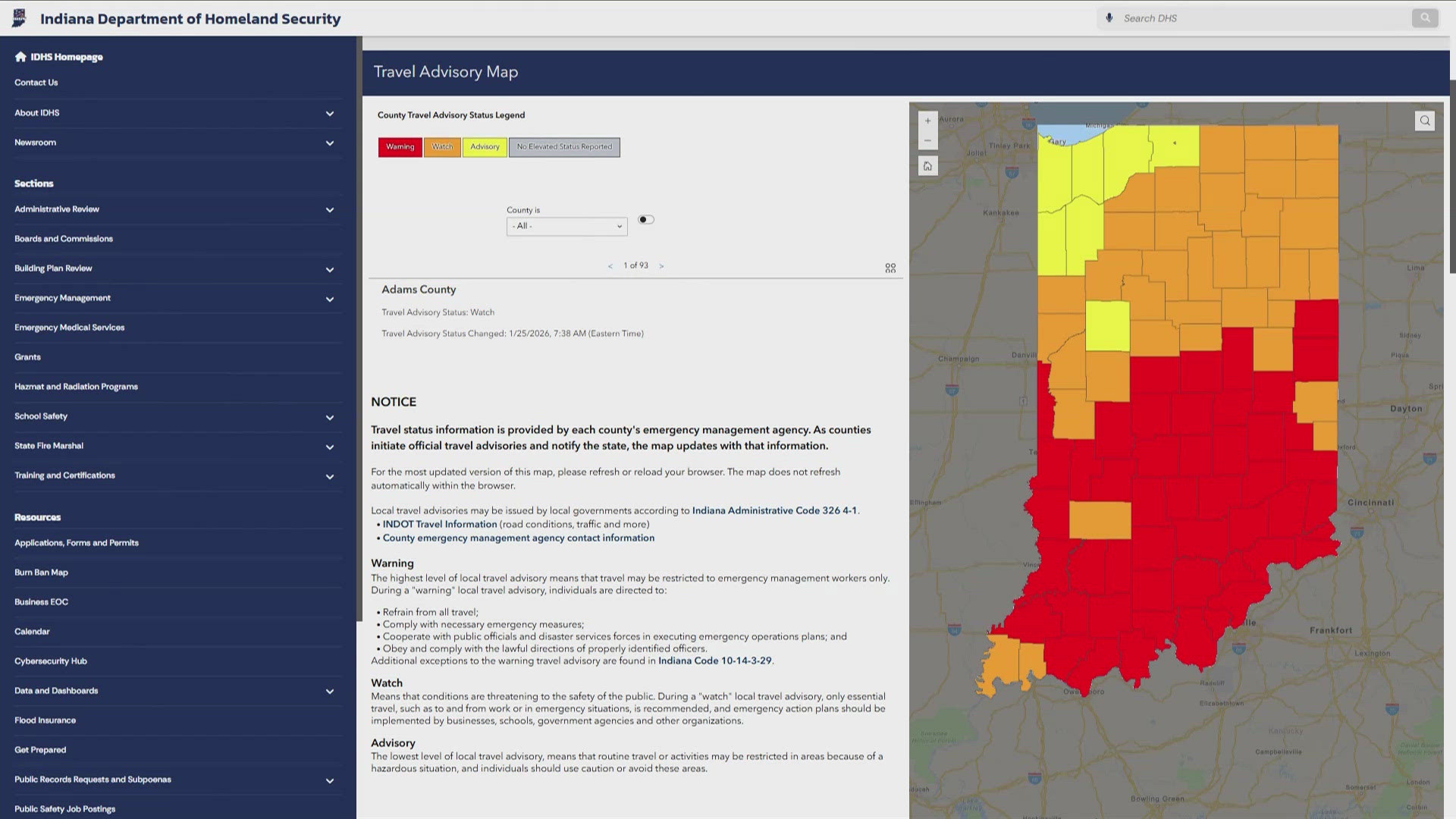Open the map's search magnifier icon

pyautogui.click(x=1424, y=120)
